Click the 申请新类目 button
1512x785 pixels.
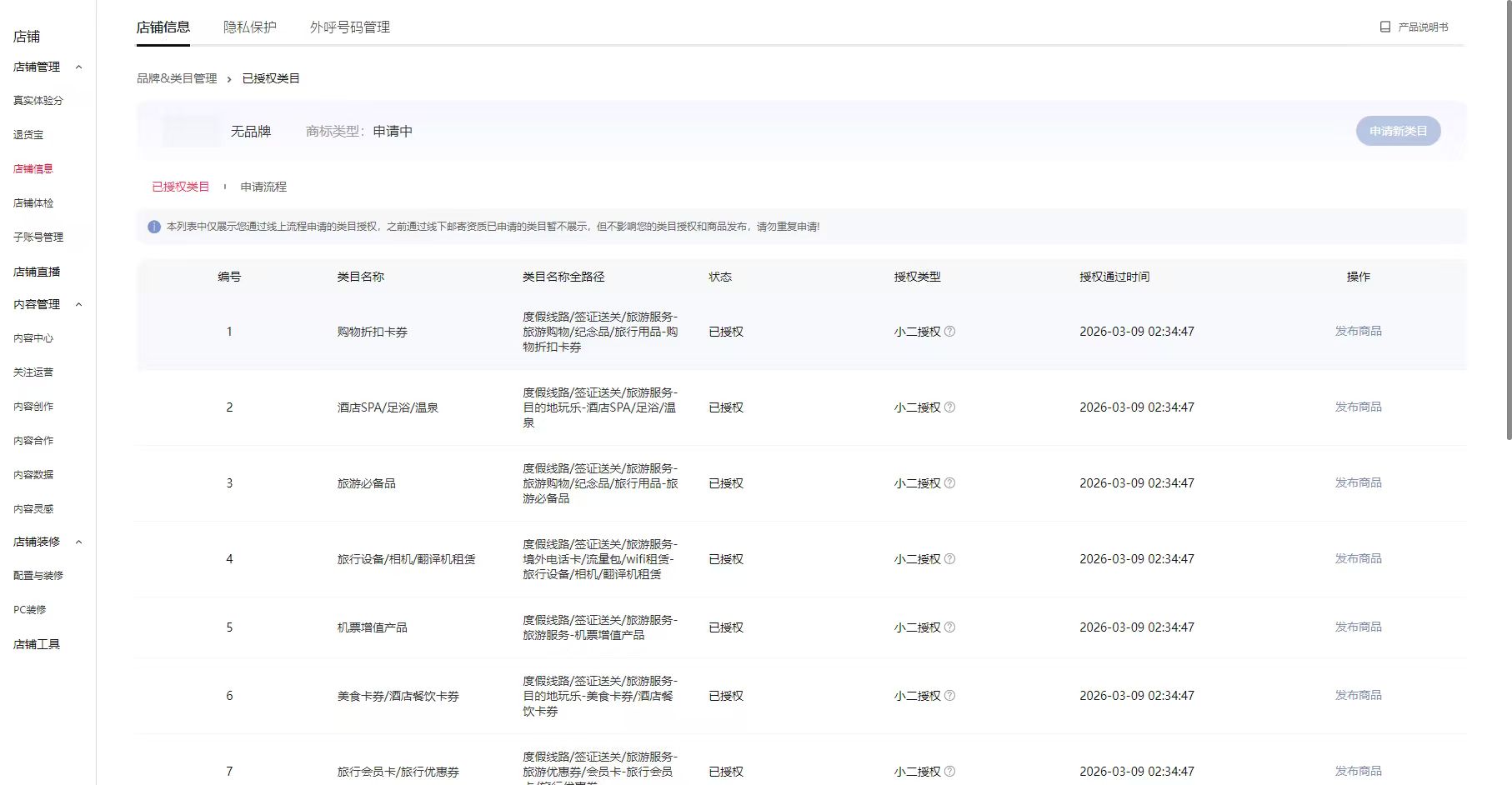tap(1398, 131)
